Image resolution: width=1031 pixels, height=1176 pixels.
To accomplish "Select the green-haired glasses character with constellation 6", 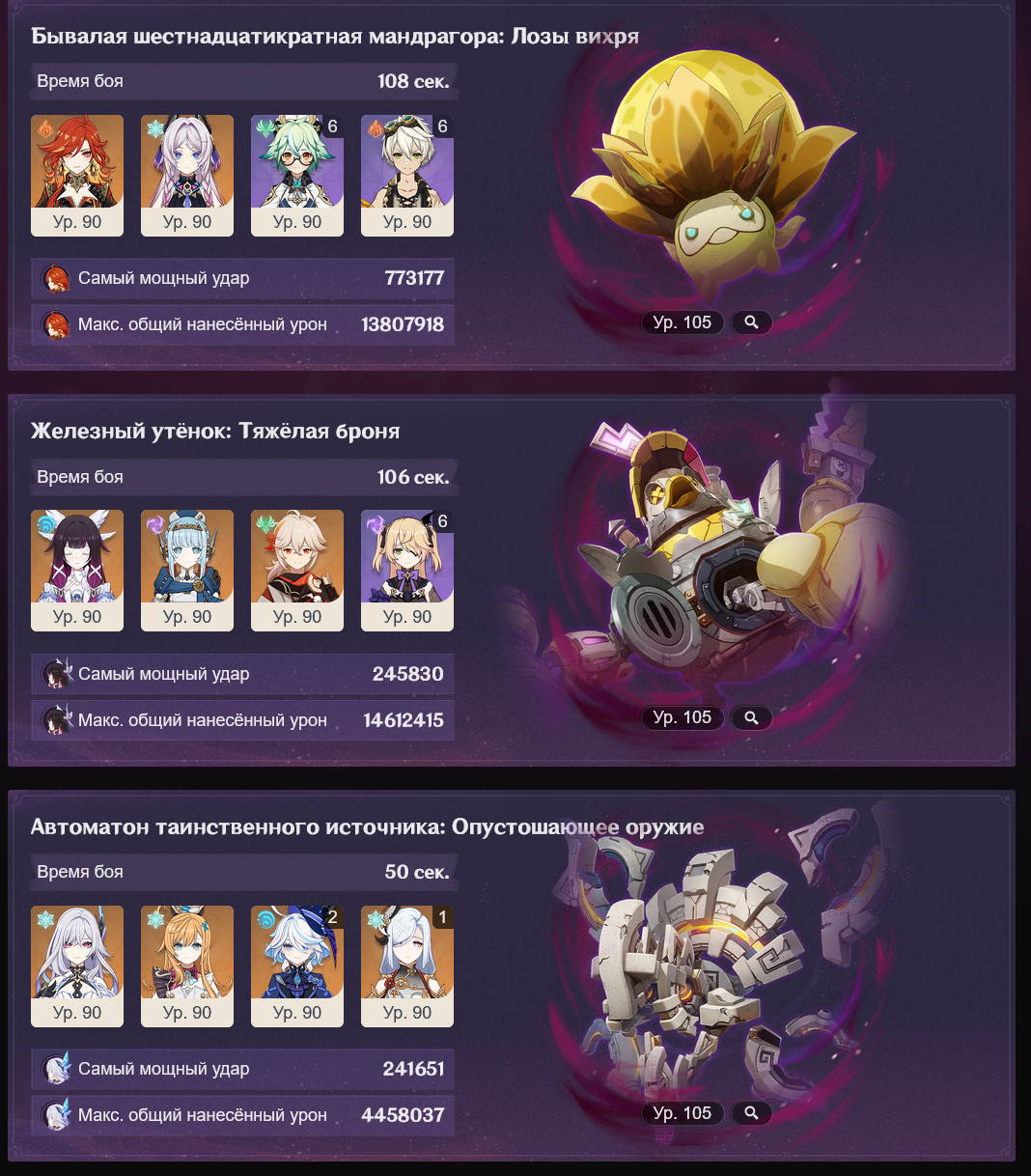I will 297,176.
